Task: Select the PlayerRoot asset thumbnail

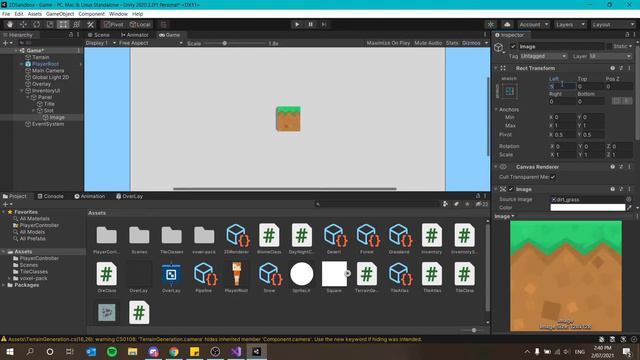Action: click(236, 274)
